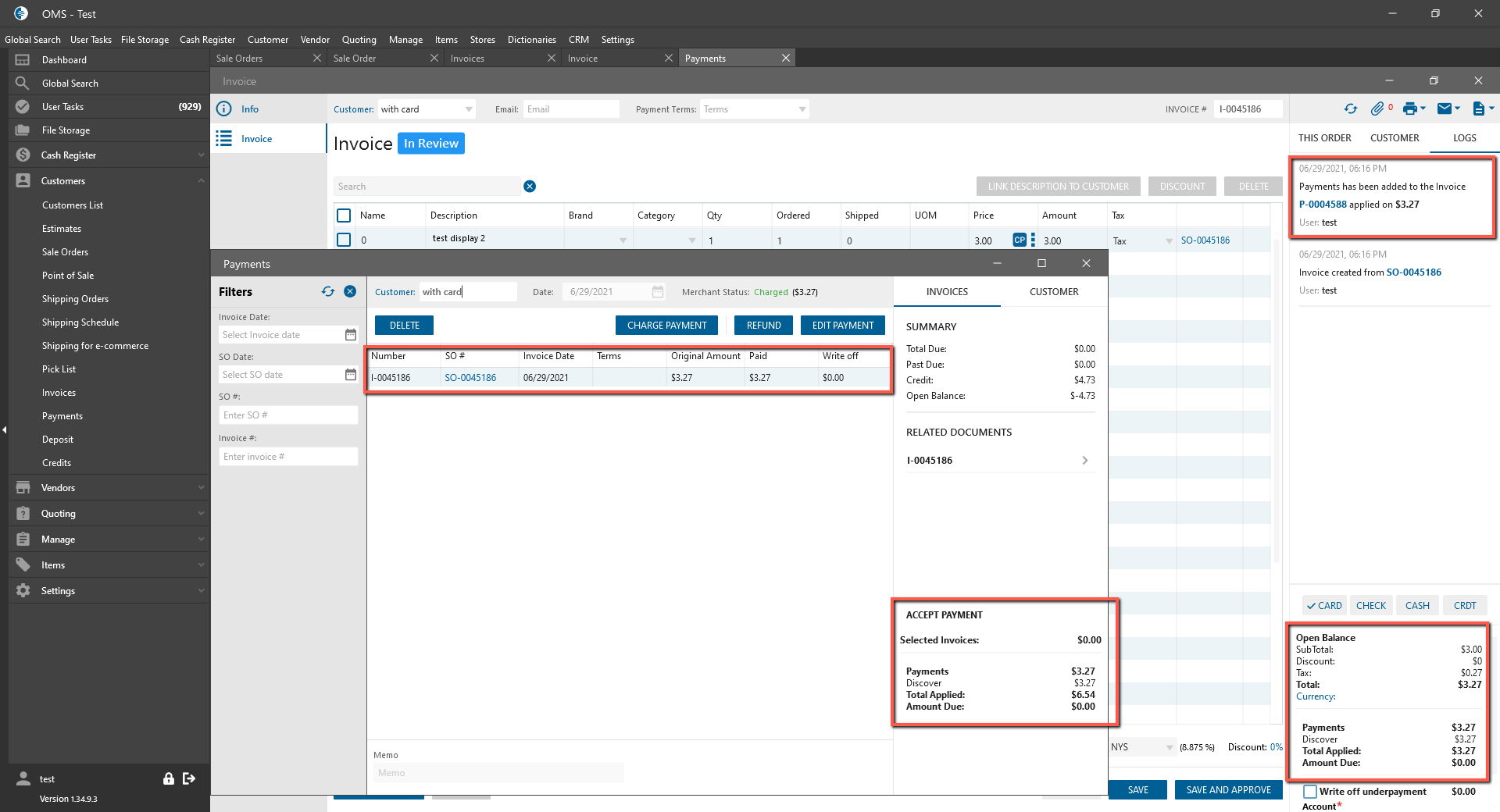Click the REFUND button
This screenshot has height=812, width=1500.
pyautogui.click(x=764, y=326)
